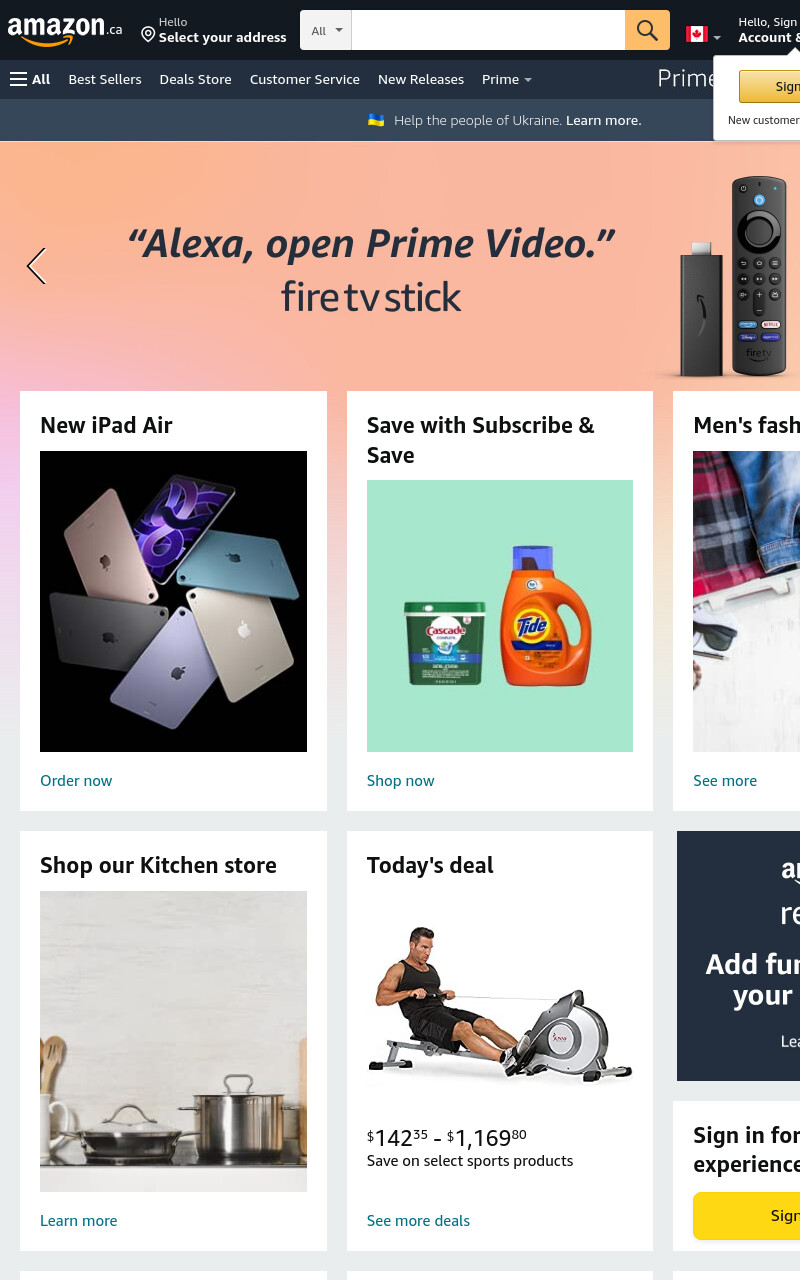Viewport: 800px width, 1280px height.
Task: Open the hamburger All menu icon
Action: click(x=19, y=79)
